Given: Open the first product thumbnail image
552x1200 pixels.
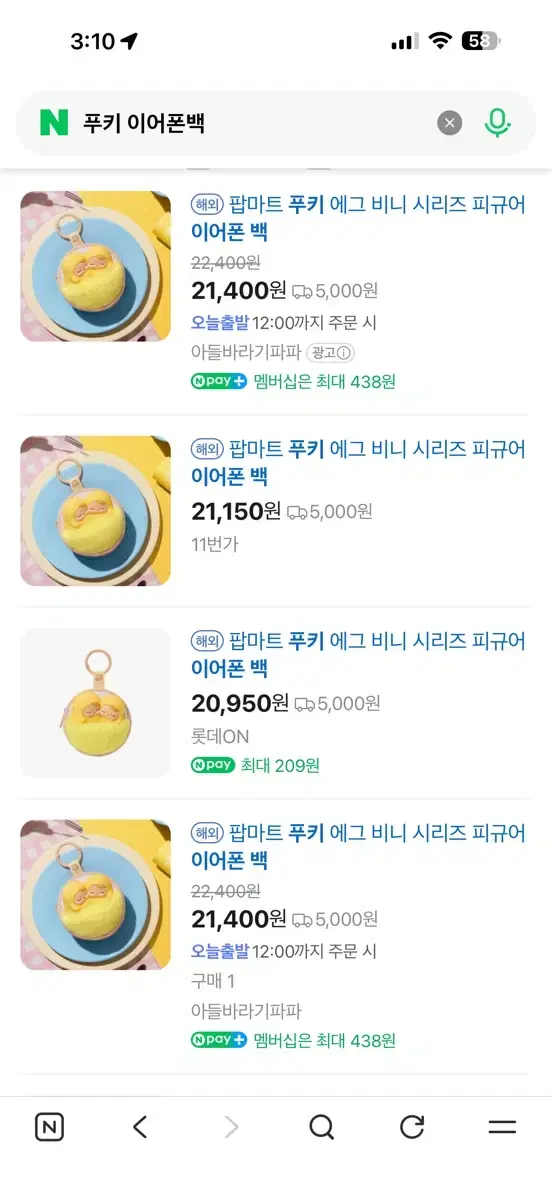Looking at the screenshot, I should click(96, 266).
